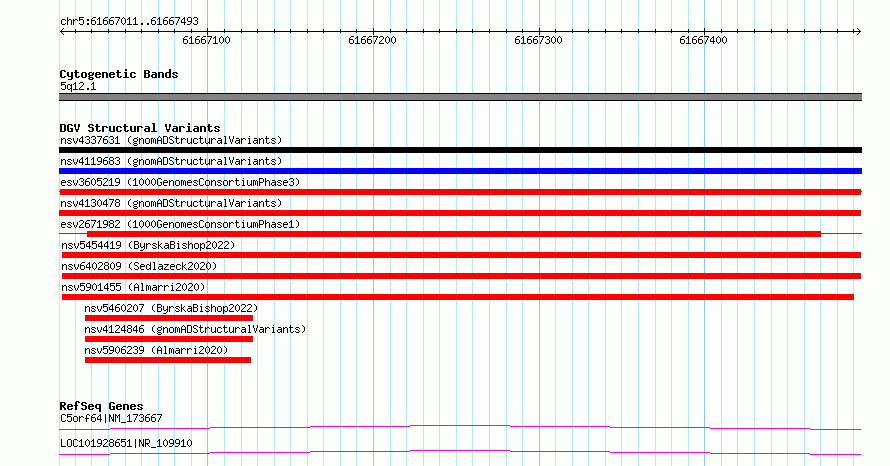This screenshot has width=890, height=466.
Task: Click ruler position 61667100
Action: tap(207, 40)
